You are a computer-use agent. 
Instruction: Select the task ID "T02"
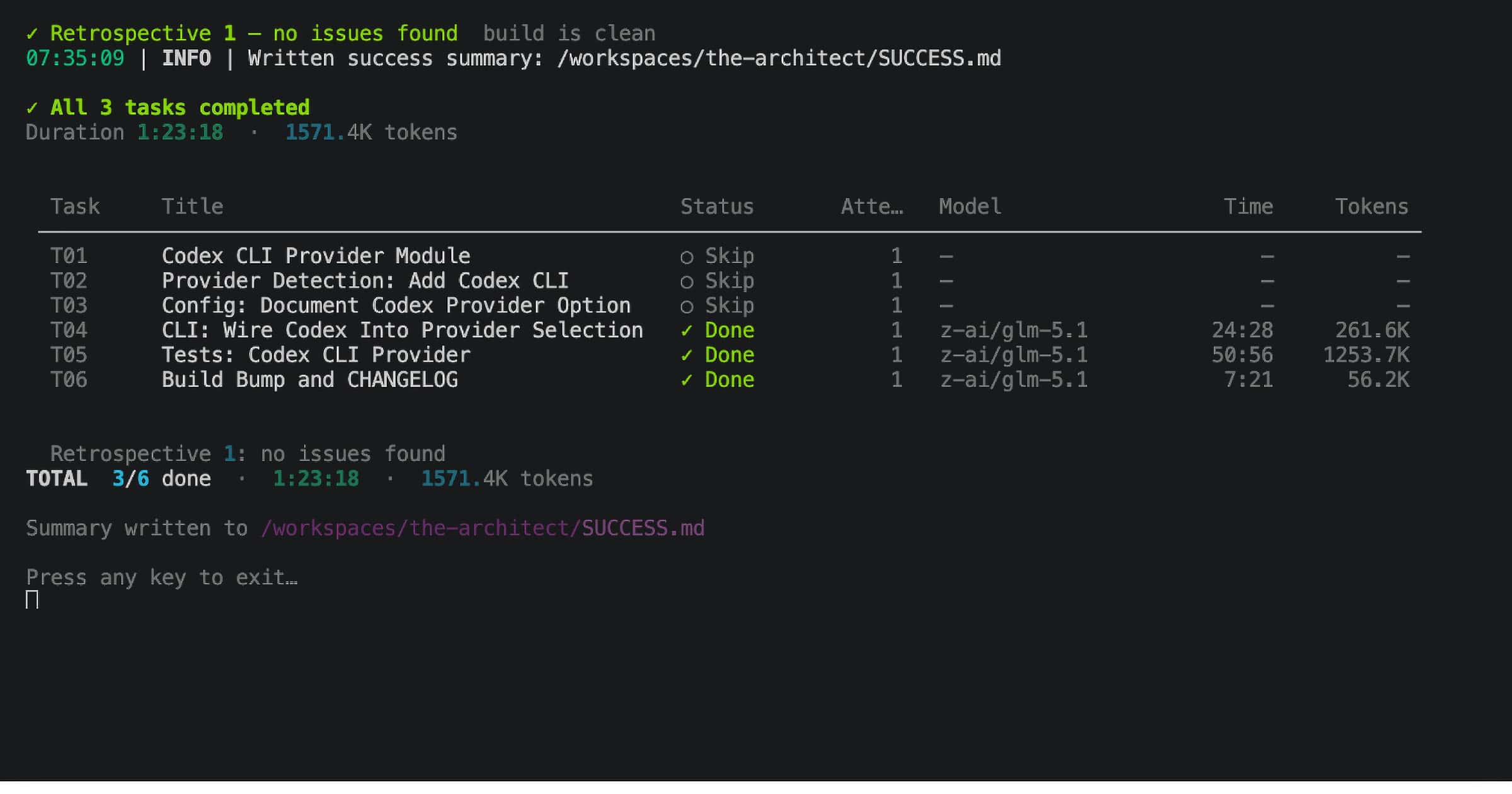[x=69, y=280]
